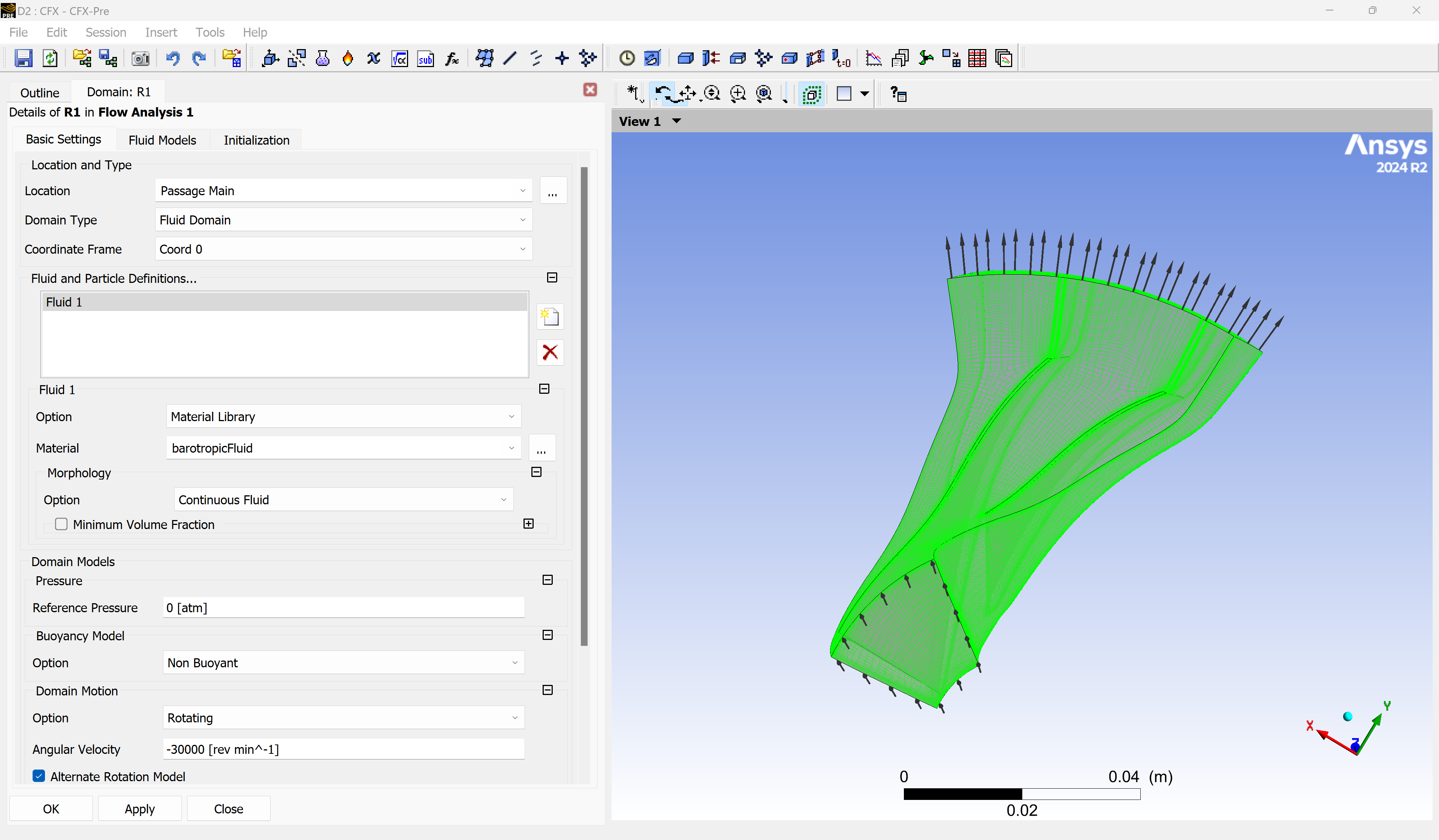The width and height of the screenshot is (1439, 840).
Task: Click the Material flask icon
Action: coord(323,58)
